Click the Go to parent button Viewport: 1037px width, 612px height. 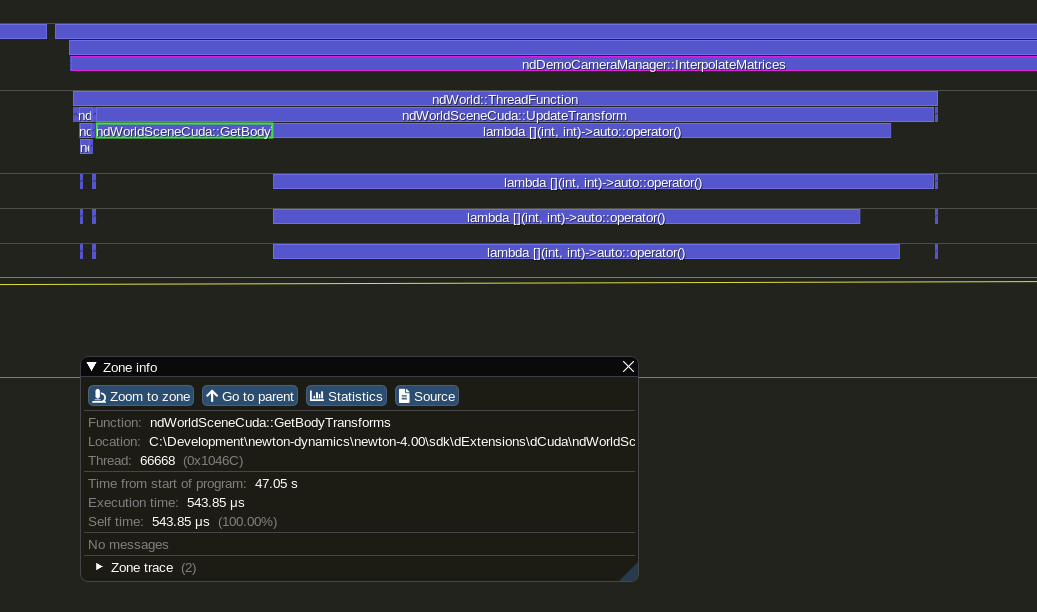[250, 396]
